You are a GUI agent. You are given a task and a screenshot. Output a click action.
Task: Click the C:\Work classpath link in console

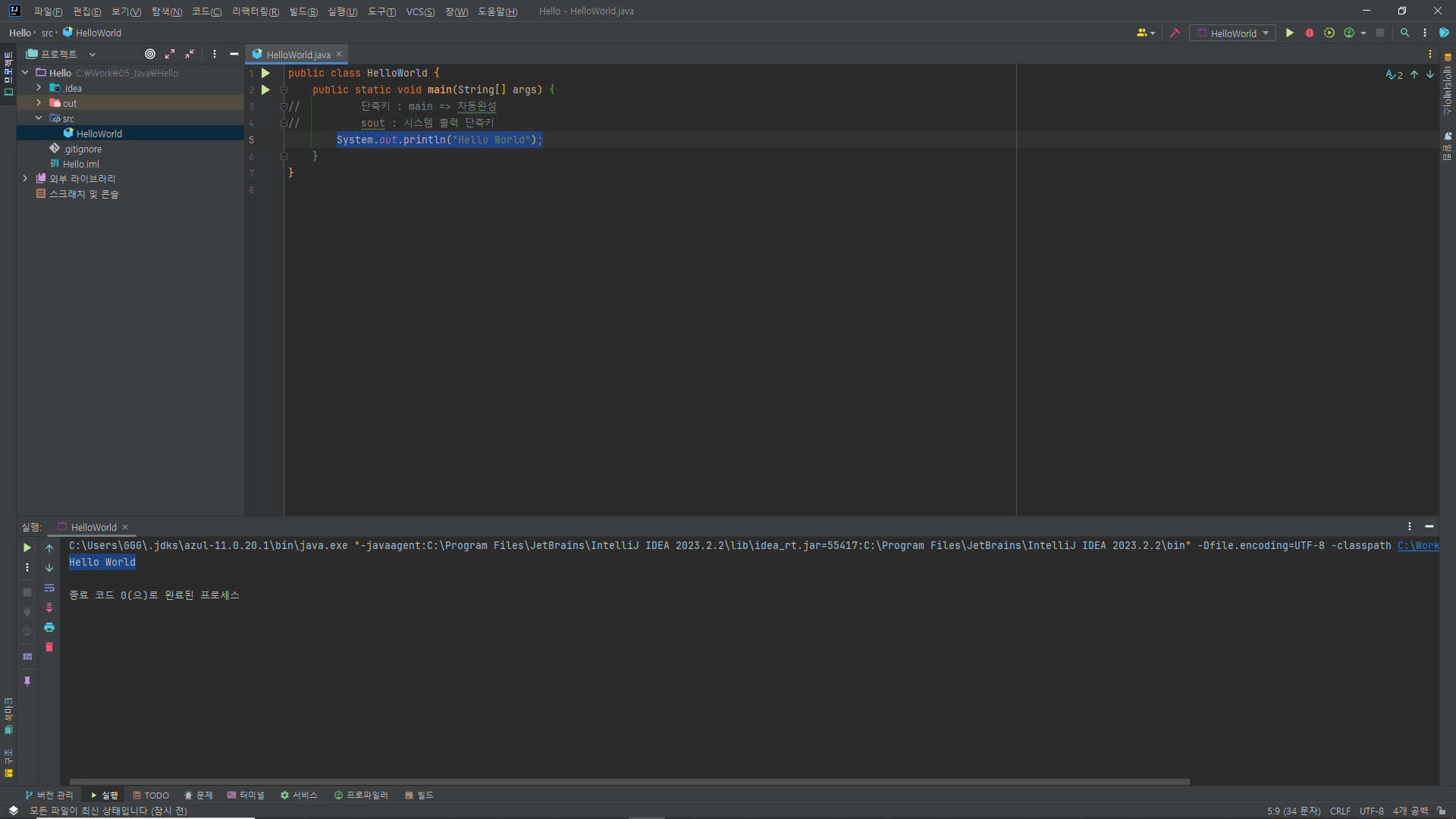[1417, 545]
